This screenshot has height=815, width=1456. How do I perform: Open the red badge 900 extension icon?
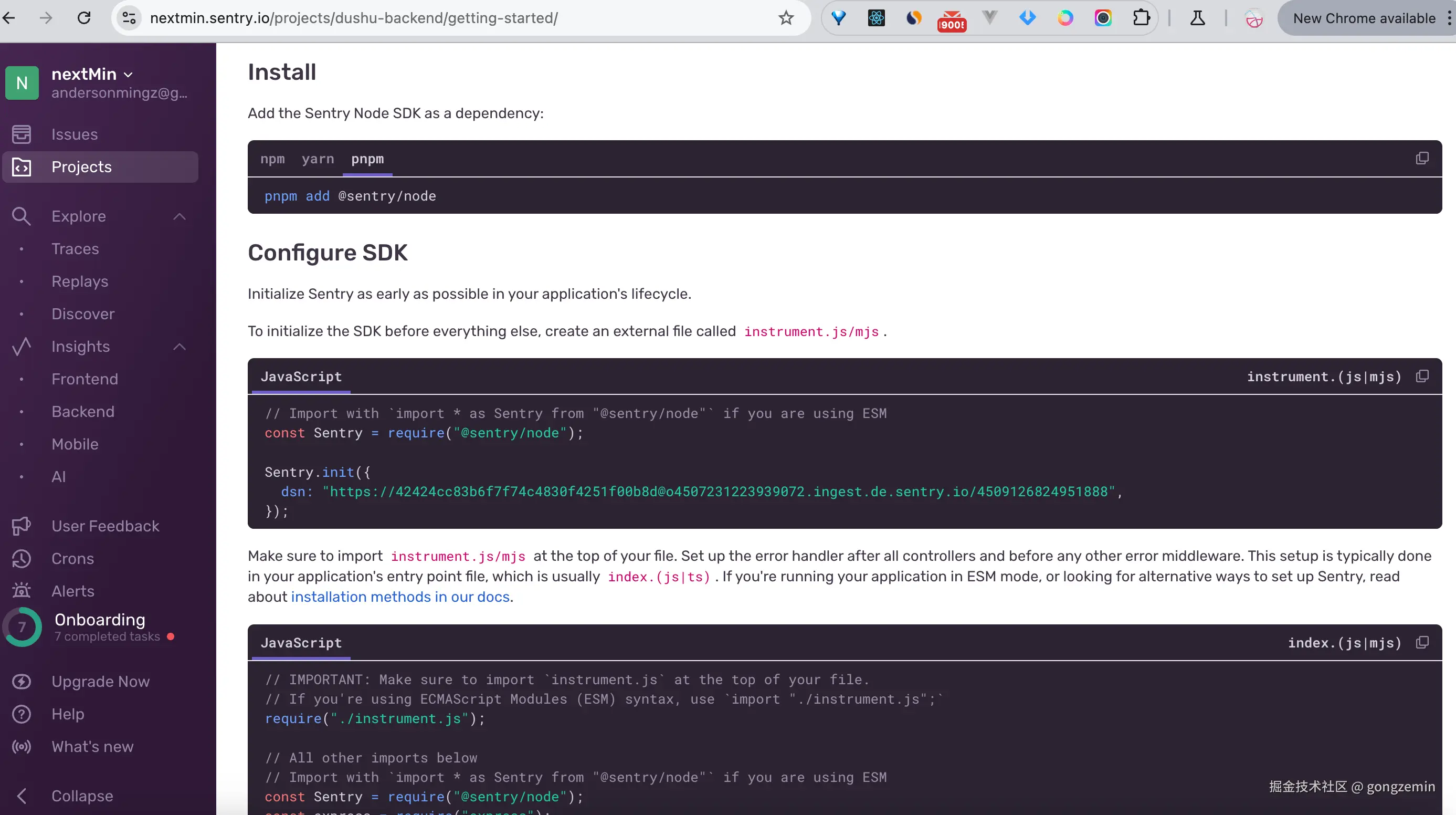click(952, 20)
